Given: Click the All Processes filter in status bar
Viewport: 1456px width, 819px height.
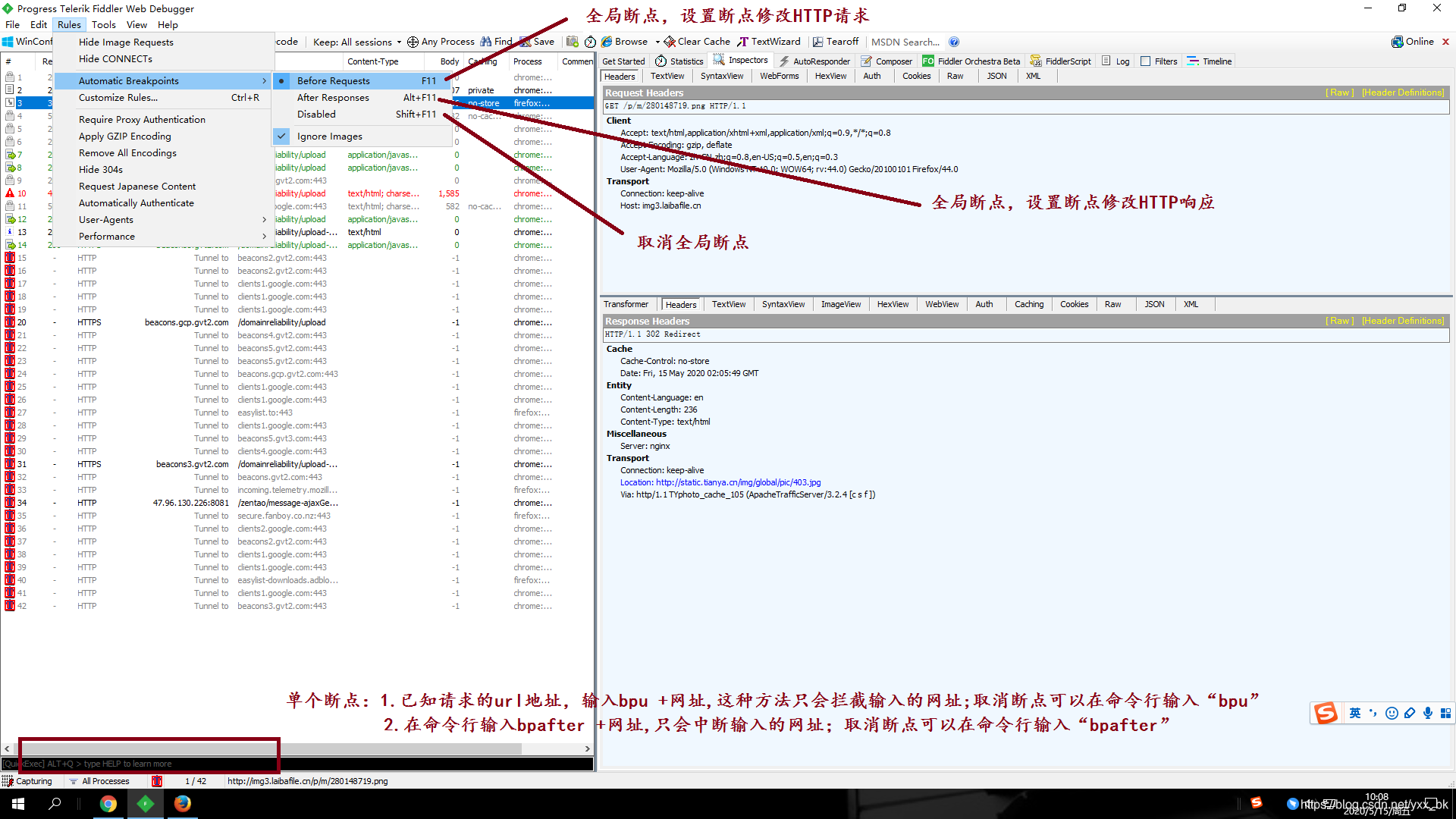Looking at the screenshot, I should click(x=99, y=781).
